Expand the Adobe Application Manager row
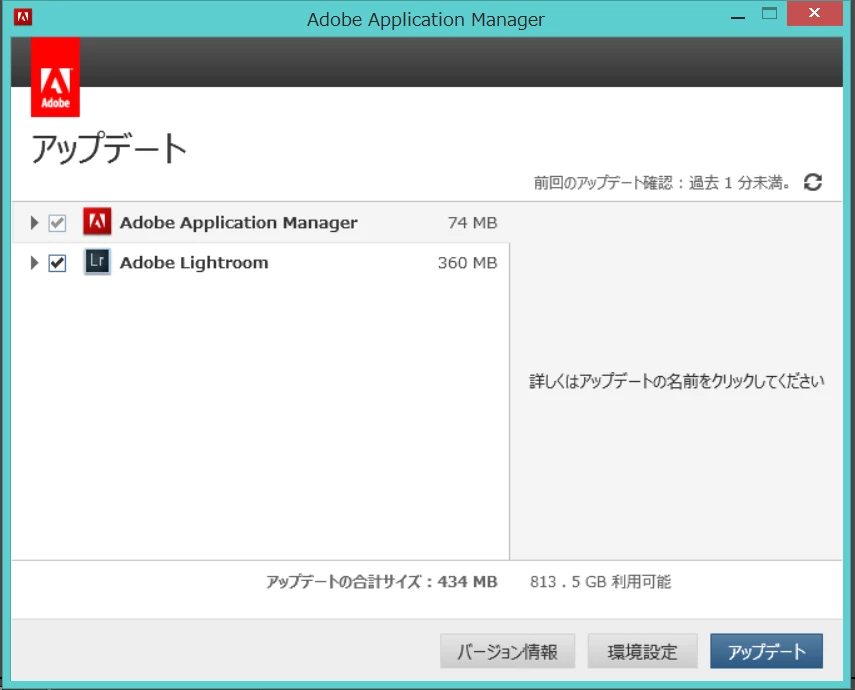 click(34, 223)
